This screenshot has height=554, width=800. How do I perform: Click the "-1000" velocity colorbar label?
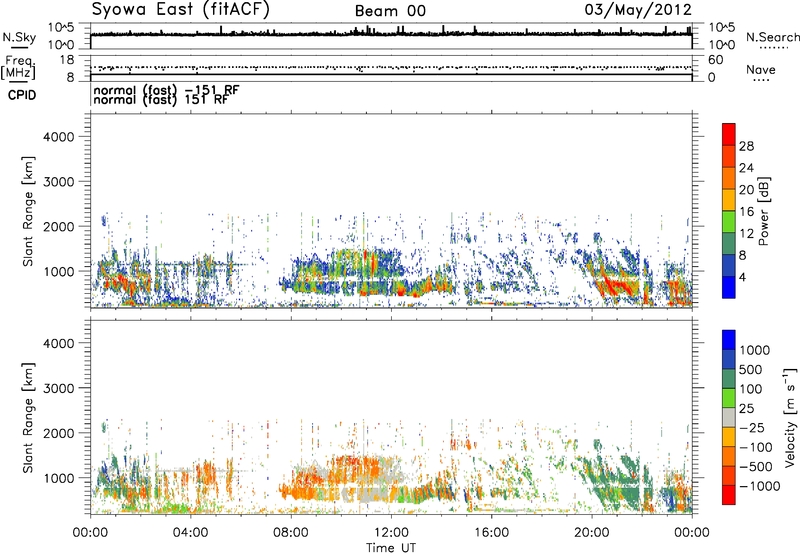pos(759,486)
